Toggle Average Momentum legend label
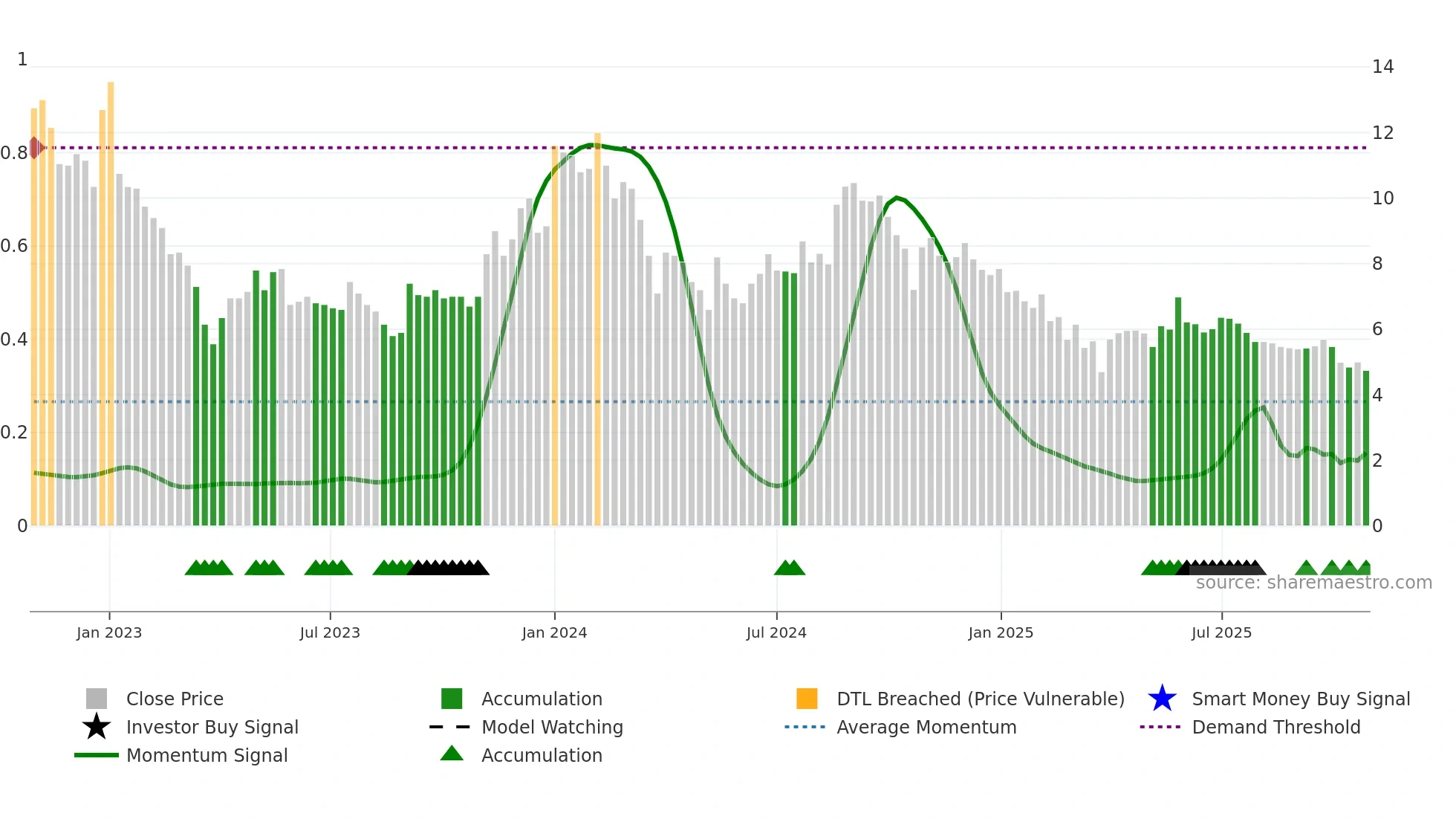 (926, 727)
